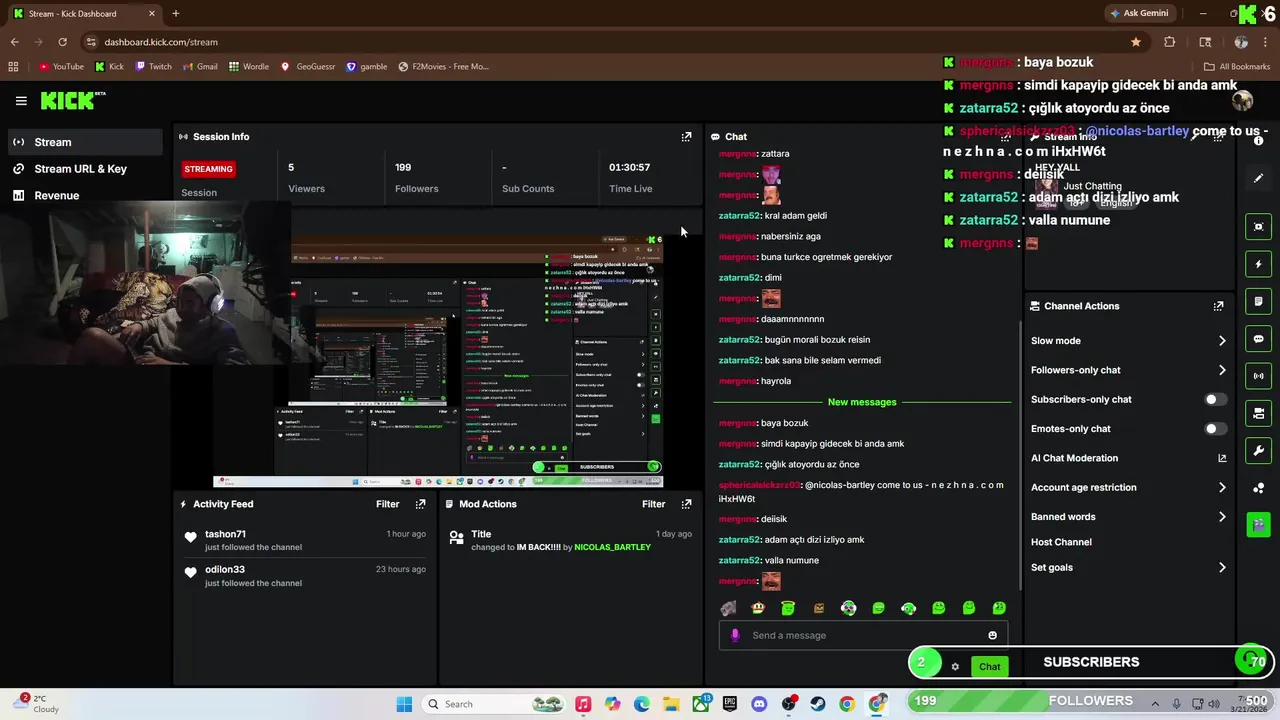Open Steam from the taskbar

pos(818,704)
